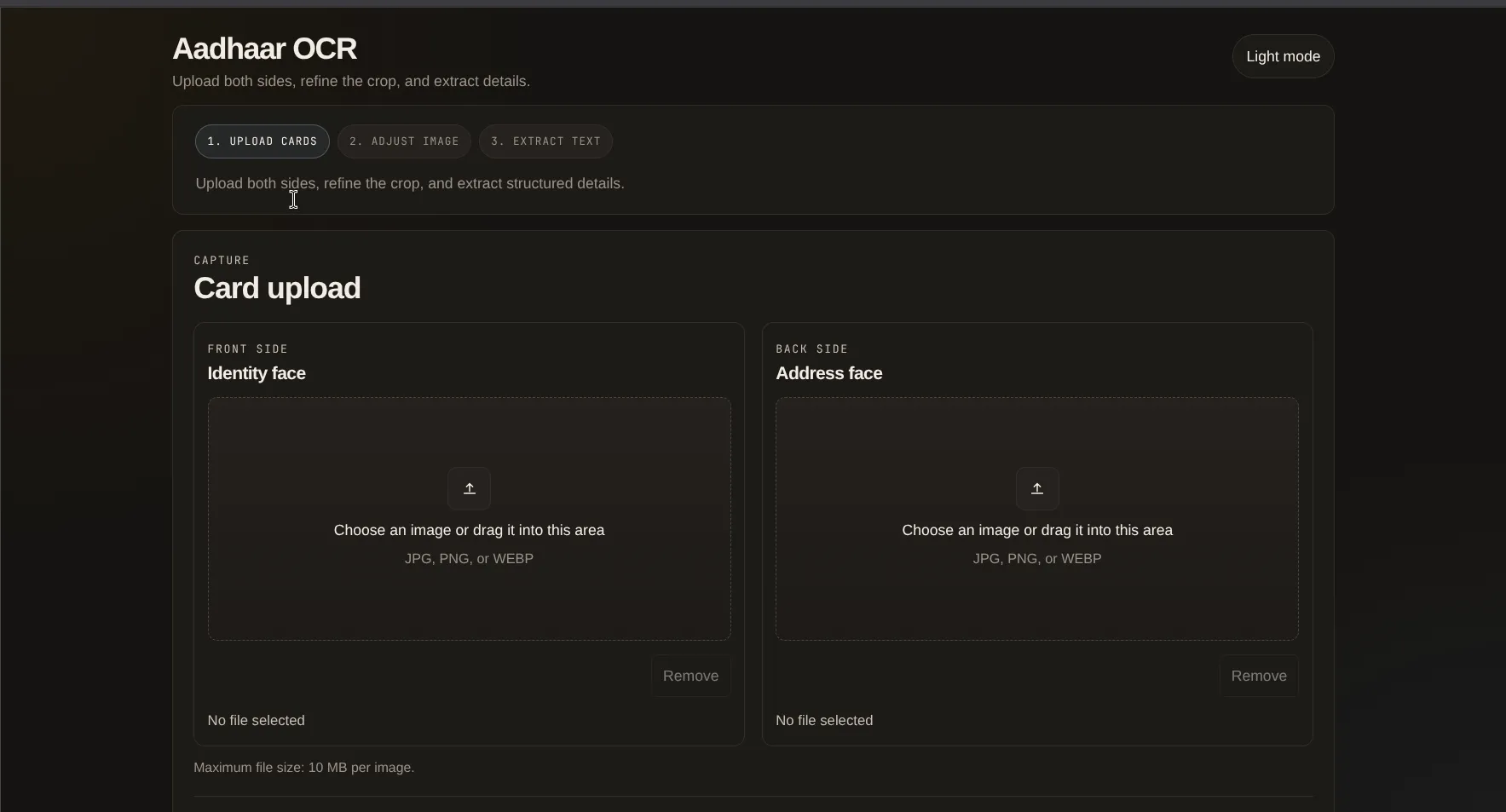Click 'No file selected' under back side
Screen dimensions: 1506x812
[824, 720]
